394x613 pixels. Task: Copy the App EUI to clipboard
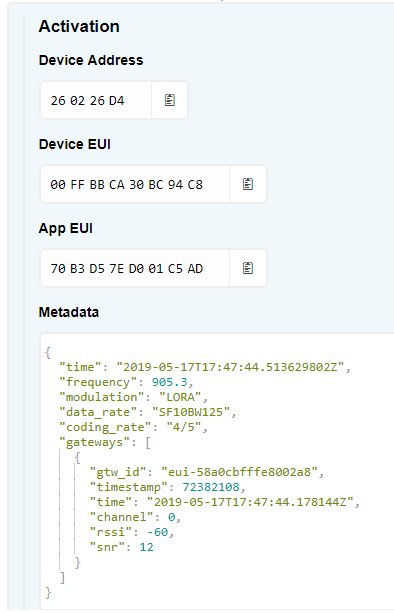coord(248,268)
